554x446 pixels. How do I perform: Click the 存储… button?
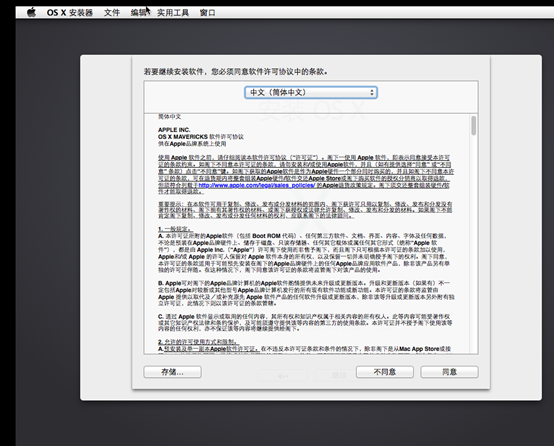coord(172,372)
